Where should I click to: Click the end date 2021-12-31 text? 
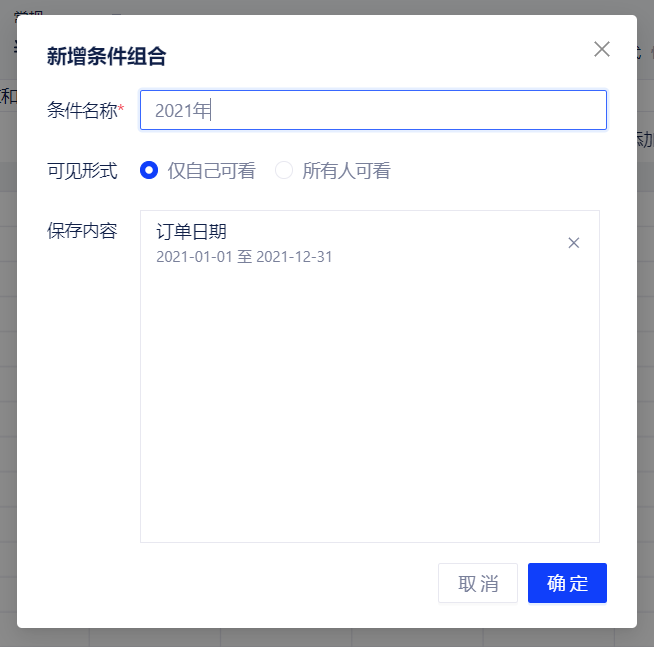point(294,257)
